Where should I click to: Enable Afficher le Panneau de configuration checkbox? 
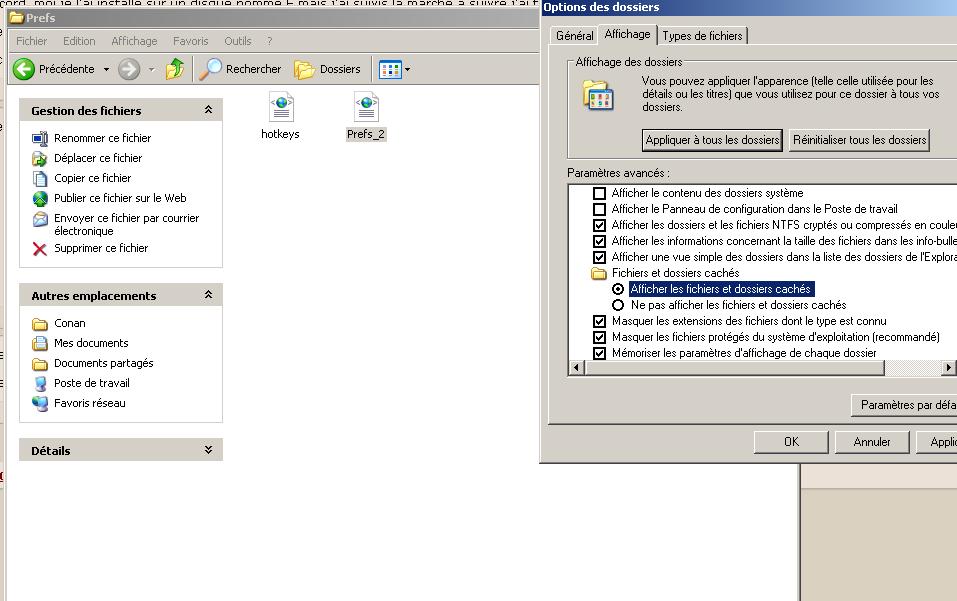[x=599, y=209]
